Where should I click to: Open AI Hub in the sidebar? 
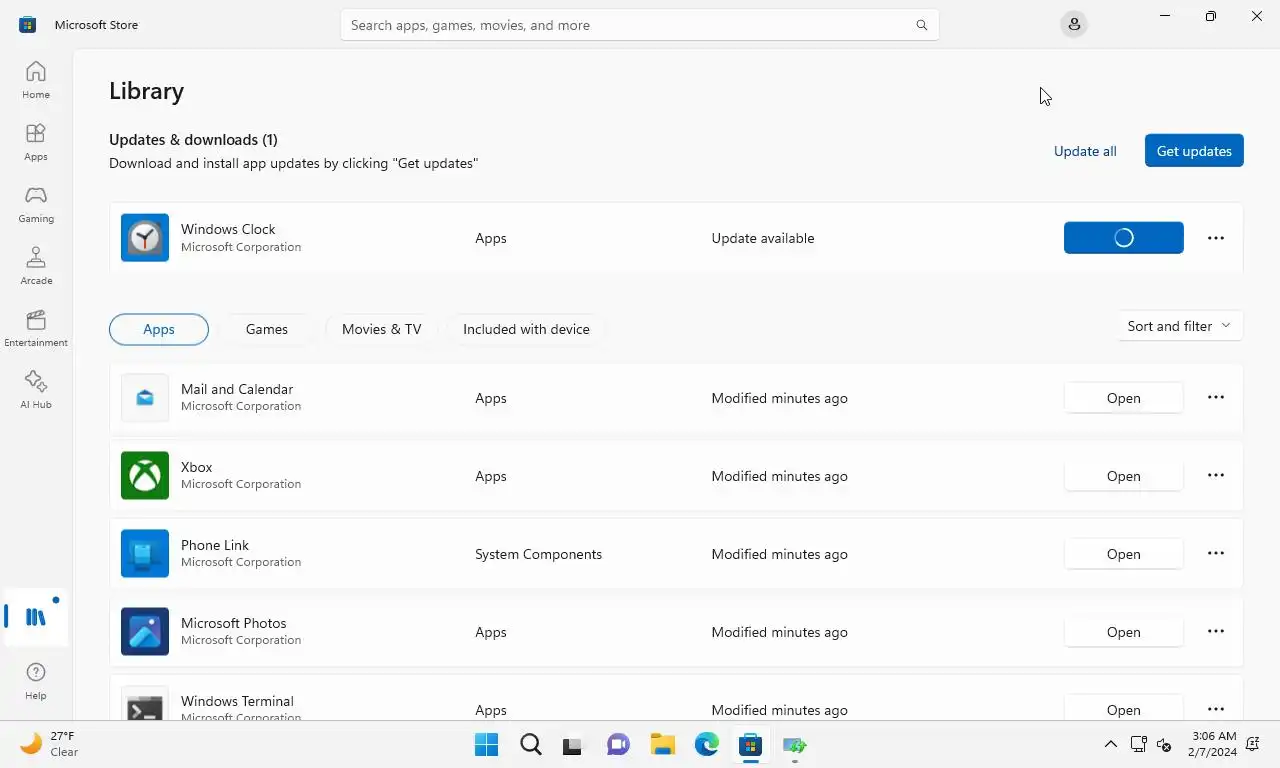(x=36, y=390)
